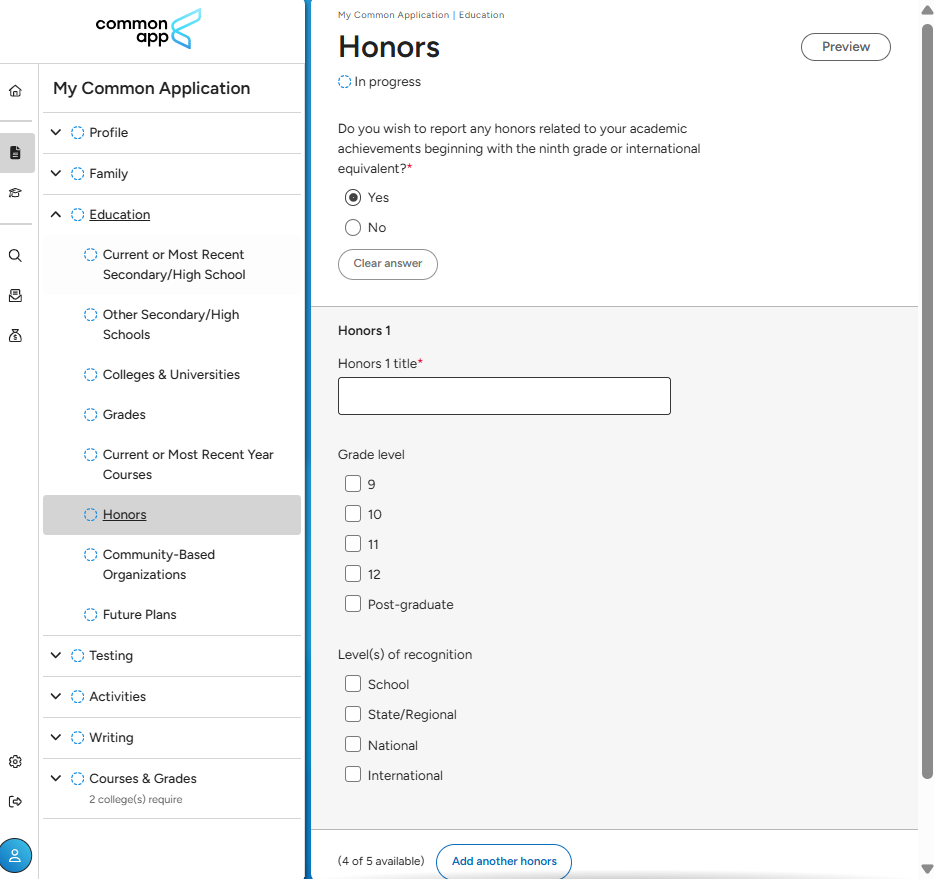Click the Preview button
Viewport: 934px width, 879px height.
[x=845, y=47]
